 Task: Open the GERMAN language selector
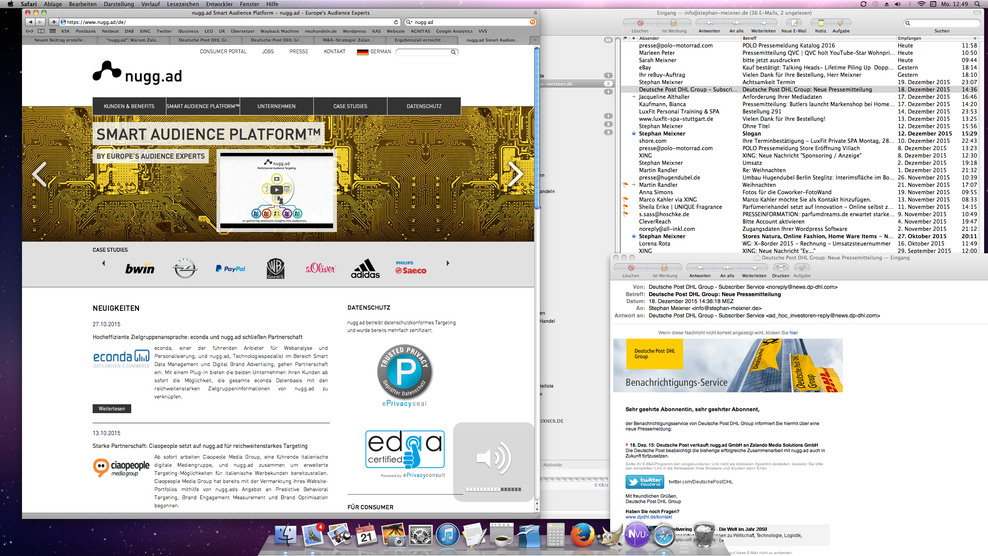[x=374, y=52]
